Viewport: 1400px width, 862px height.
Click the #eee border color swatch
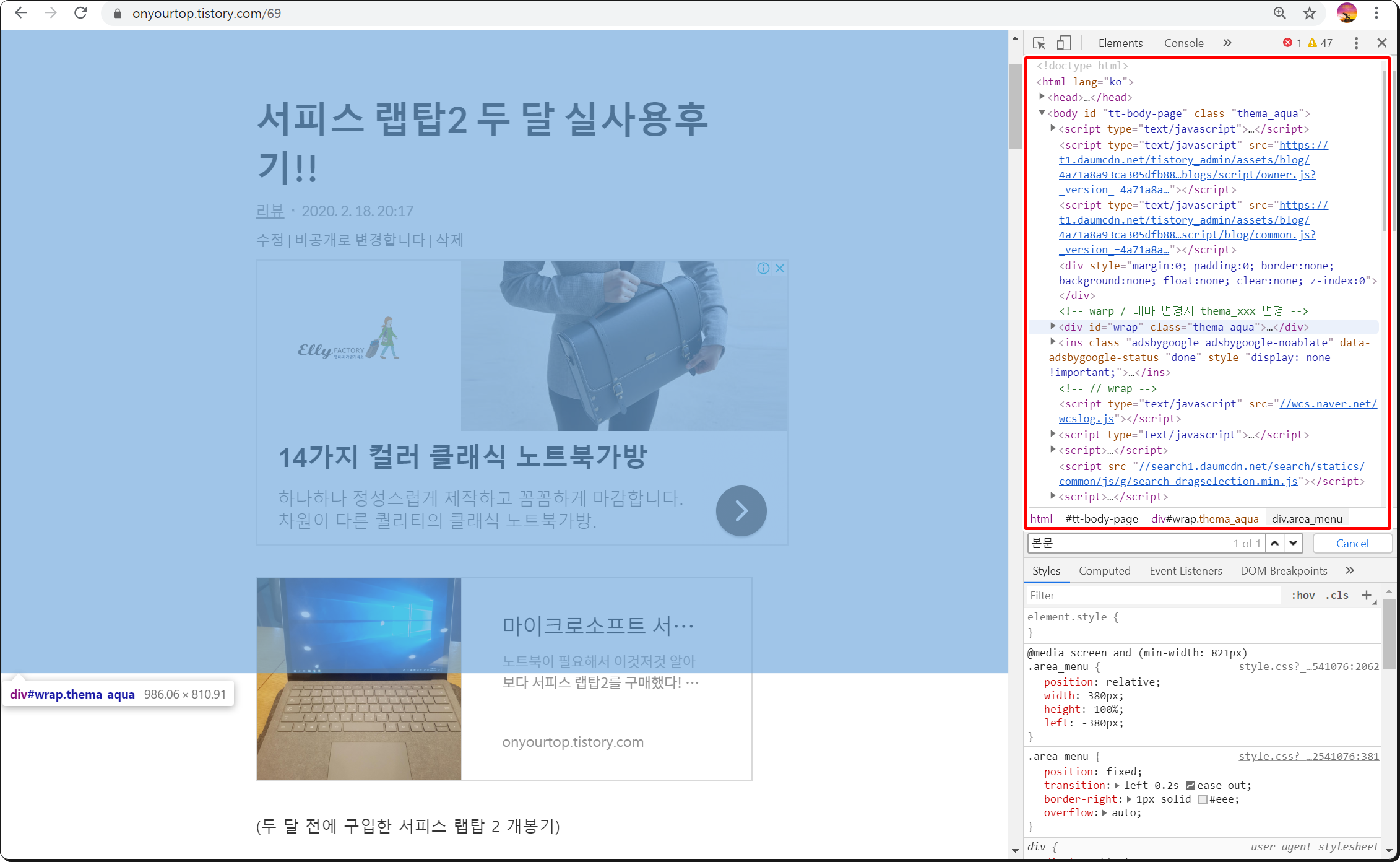coord(1203,799)
